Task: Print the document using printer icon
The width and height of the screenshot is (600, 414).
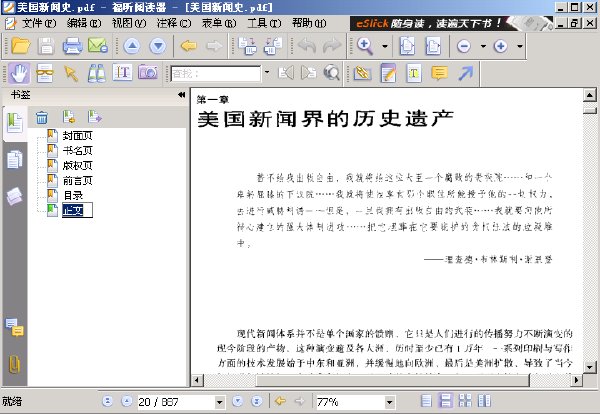Action: point(72,46)
